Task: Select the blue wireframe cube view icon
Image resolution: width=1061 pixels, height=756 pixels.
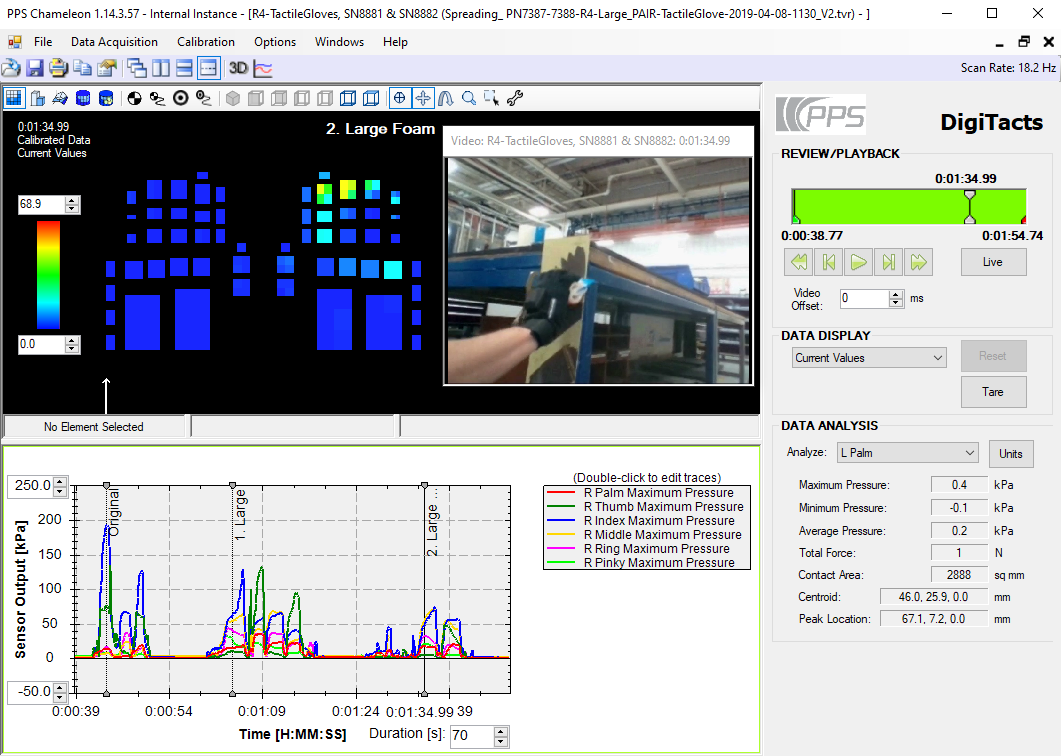Action: pyautogui.click(x=348, y=98)
